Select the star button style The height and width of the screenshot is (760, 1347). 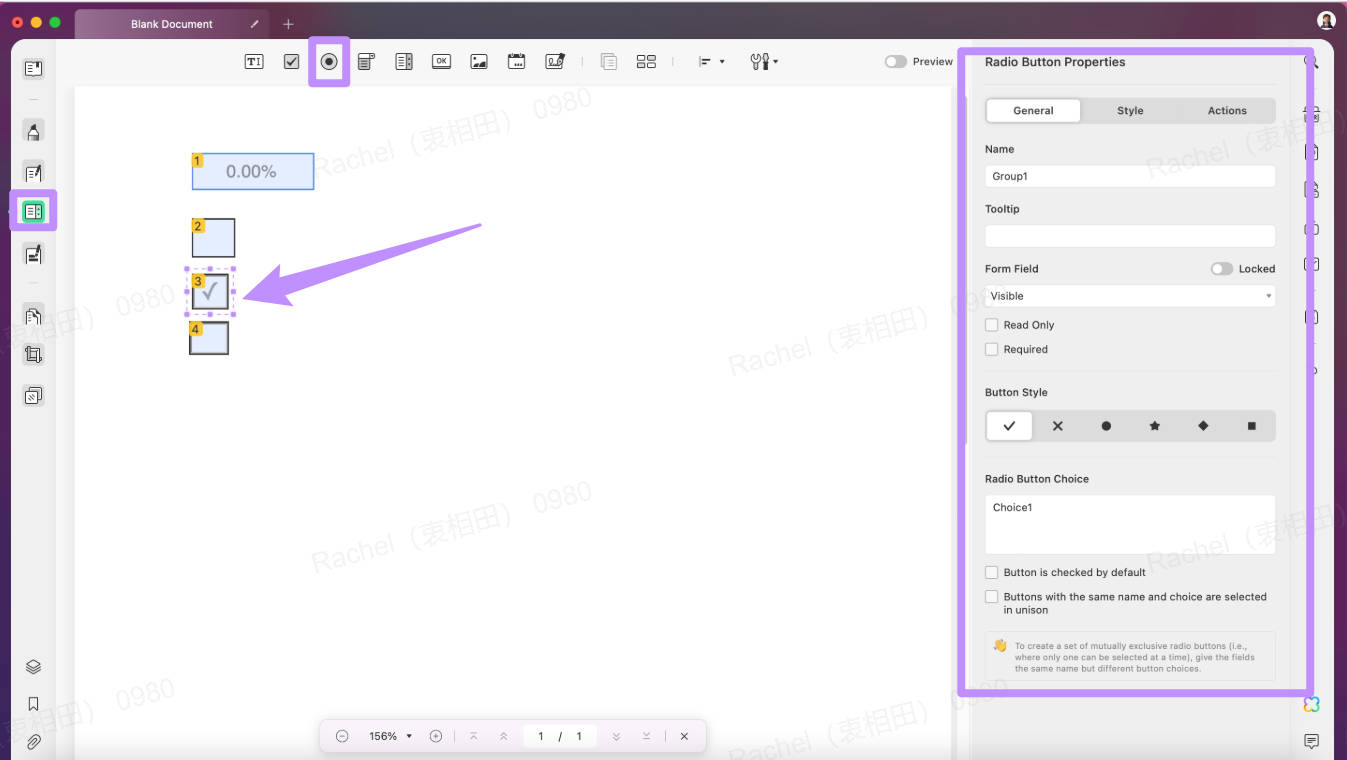(x=1154, y=425)
